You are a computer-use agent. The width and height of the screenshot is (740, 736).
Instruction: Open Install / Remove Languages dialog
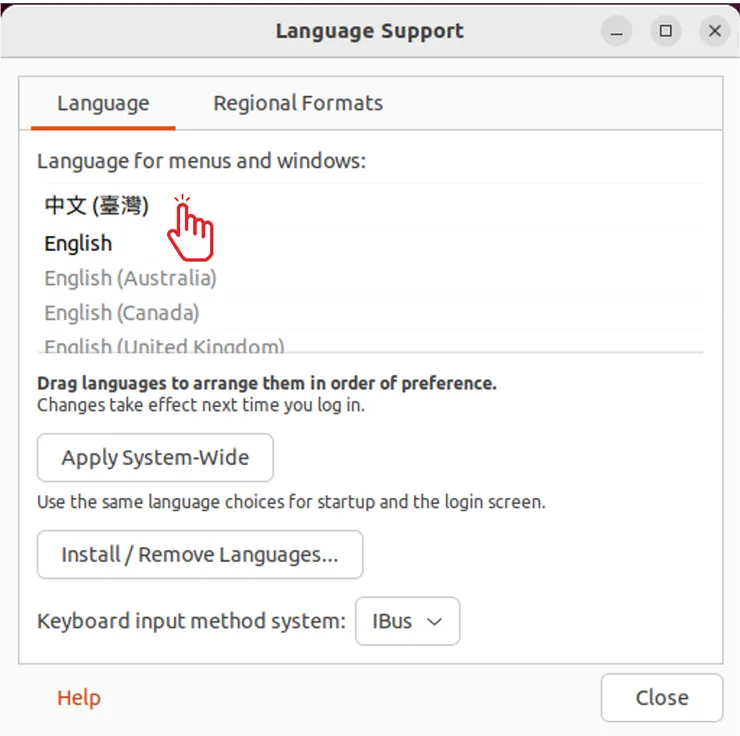pos(200,555)
